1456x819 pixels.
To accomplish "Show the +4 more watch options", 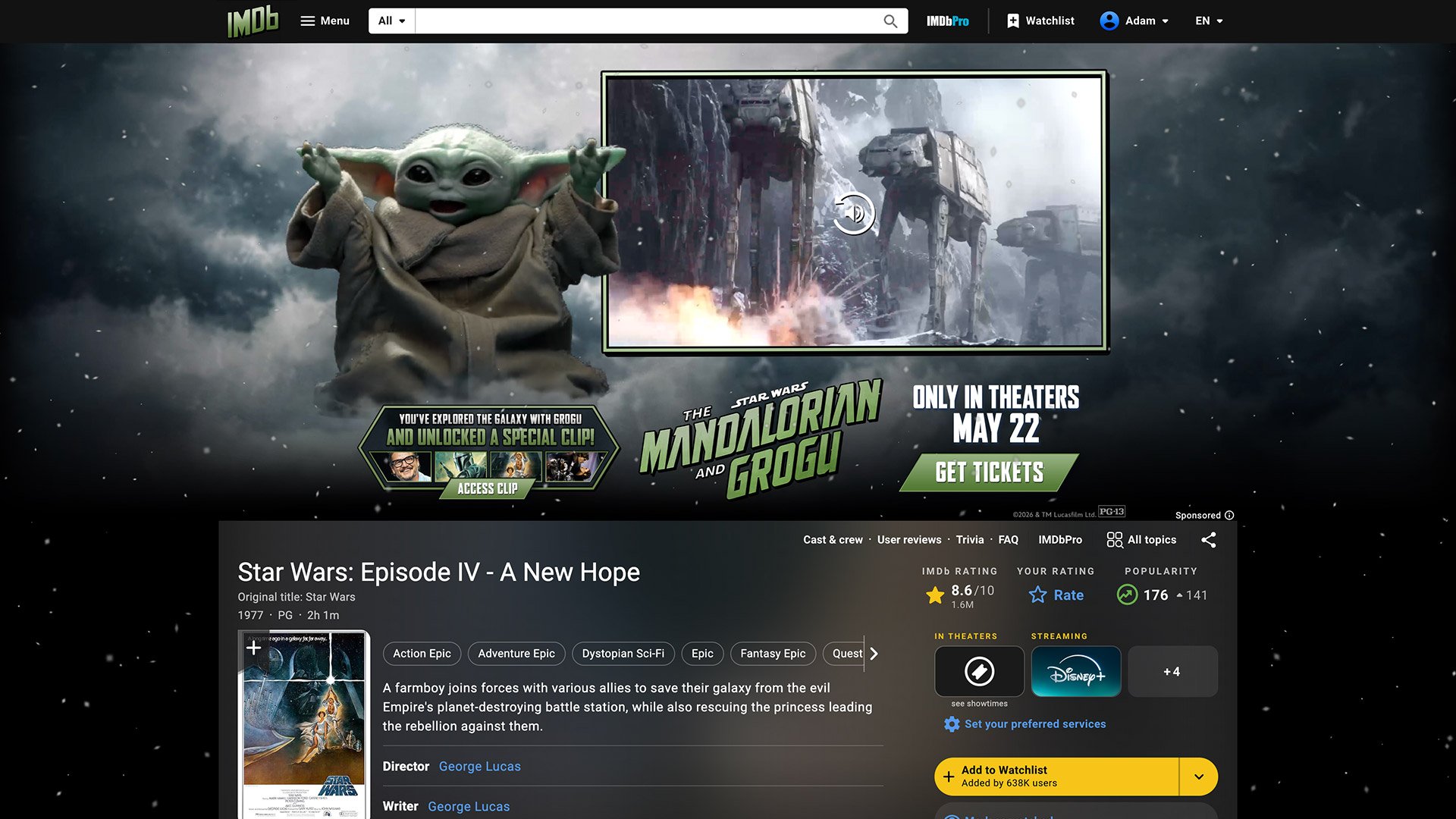I will [1172, 671].
